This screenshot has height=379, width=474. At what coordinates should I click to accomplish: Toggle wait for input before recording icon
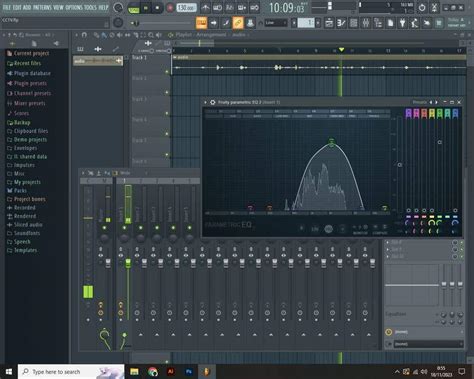tap(218, 7)
